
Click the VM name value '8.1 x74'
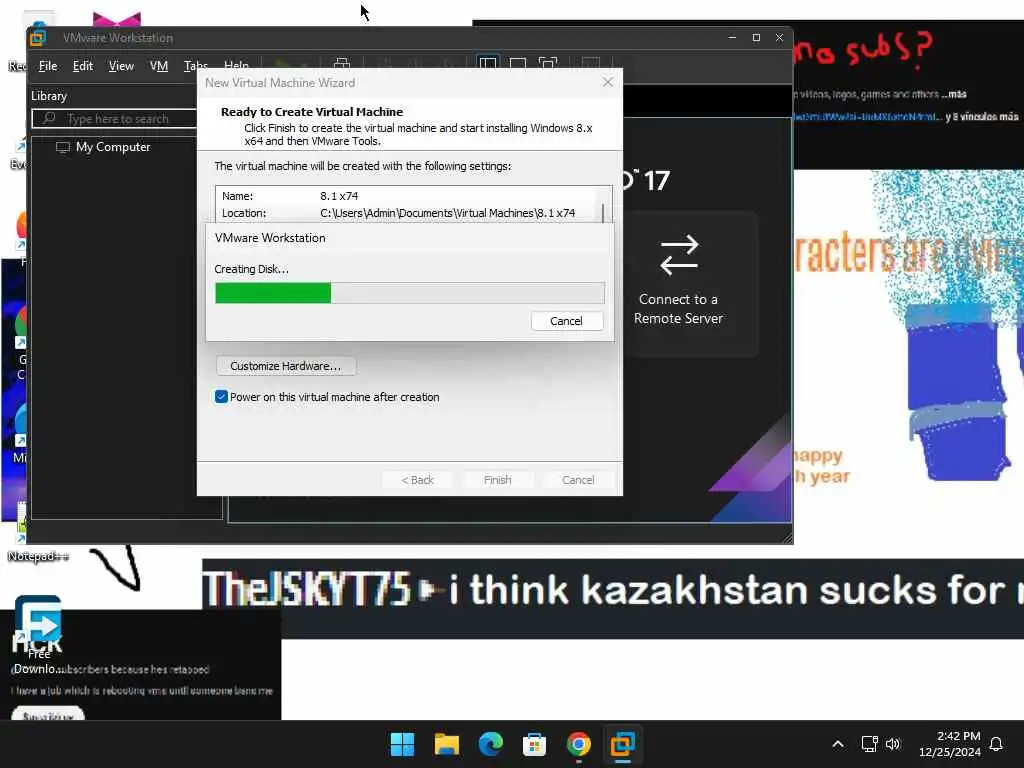pos(339,196)
